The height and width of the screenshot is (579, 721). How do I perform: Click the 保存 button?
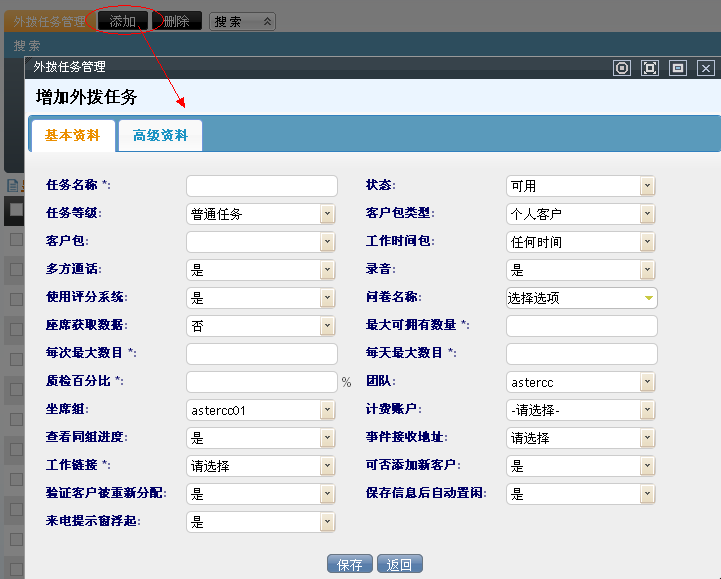point(350,565)
